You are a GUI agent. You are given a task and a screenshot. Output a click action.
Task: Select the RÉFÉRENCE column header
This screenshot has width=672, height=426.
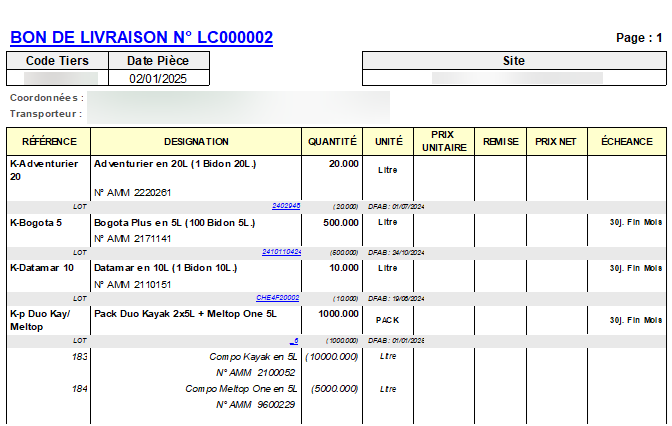(48, 142)
